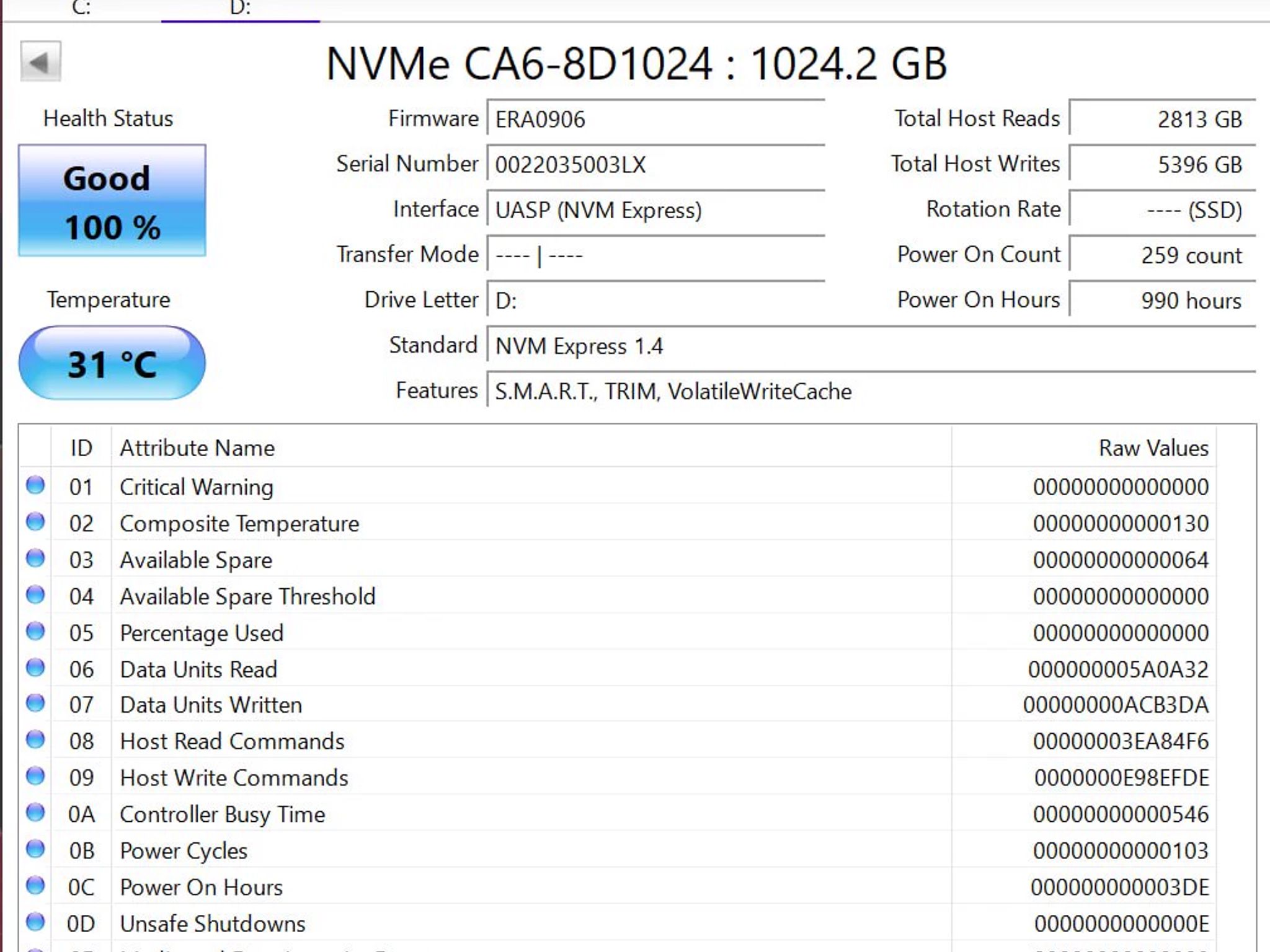Click the Good 100 % health status box
This screenshot has height=952, width=1270.
(x=112, y=200)
